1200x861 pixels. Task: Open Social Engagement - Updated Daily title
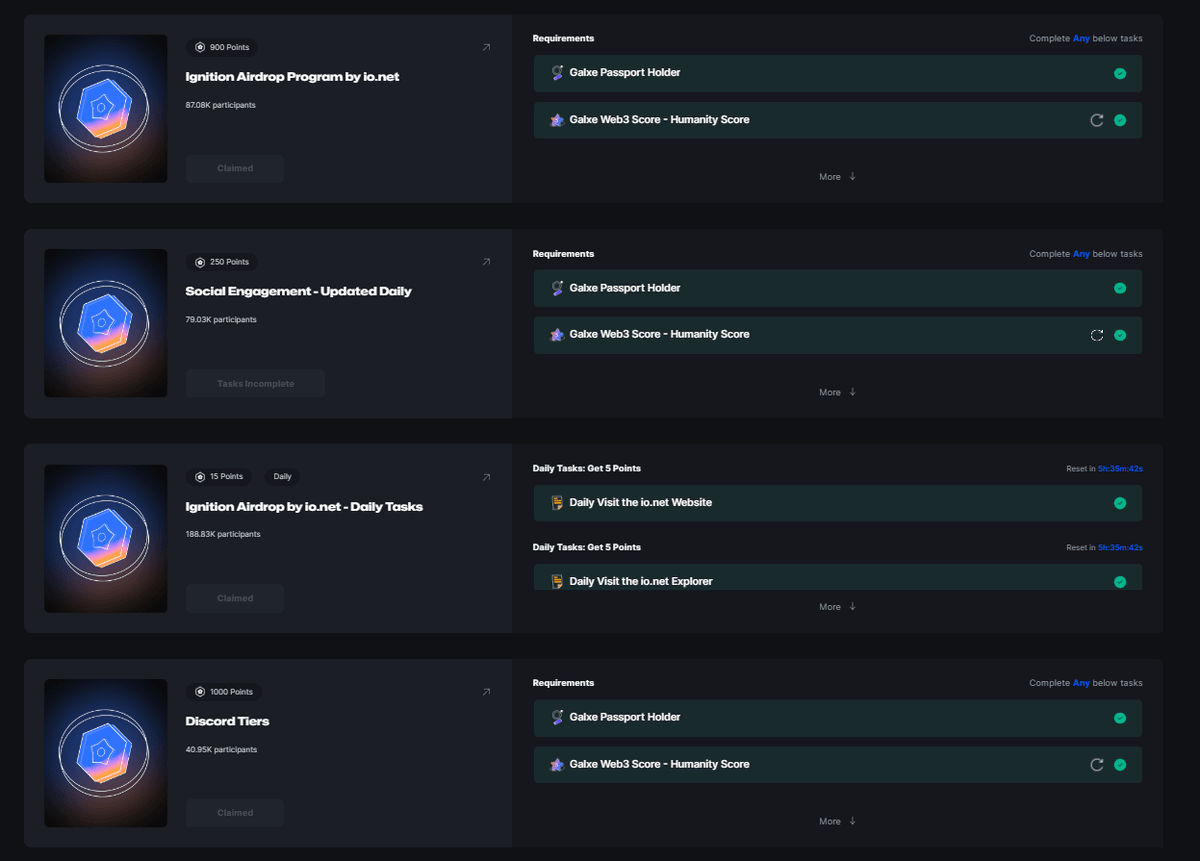pyautogui.click(x=299, y=292)
